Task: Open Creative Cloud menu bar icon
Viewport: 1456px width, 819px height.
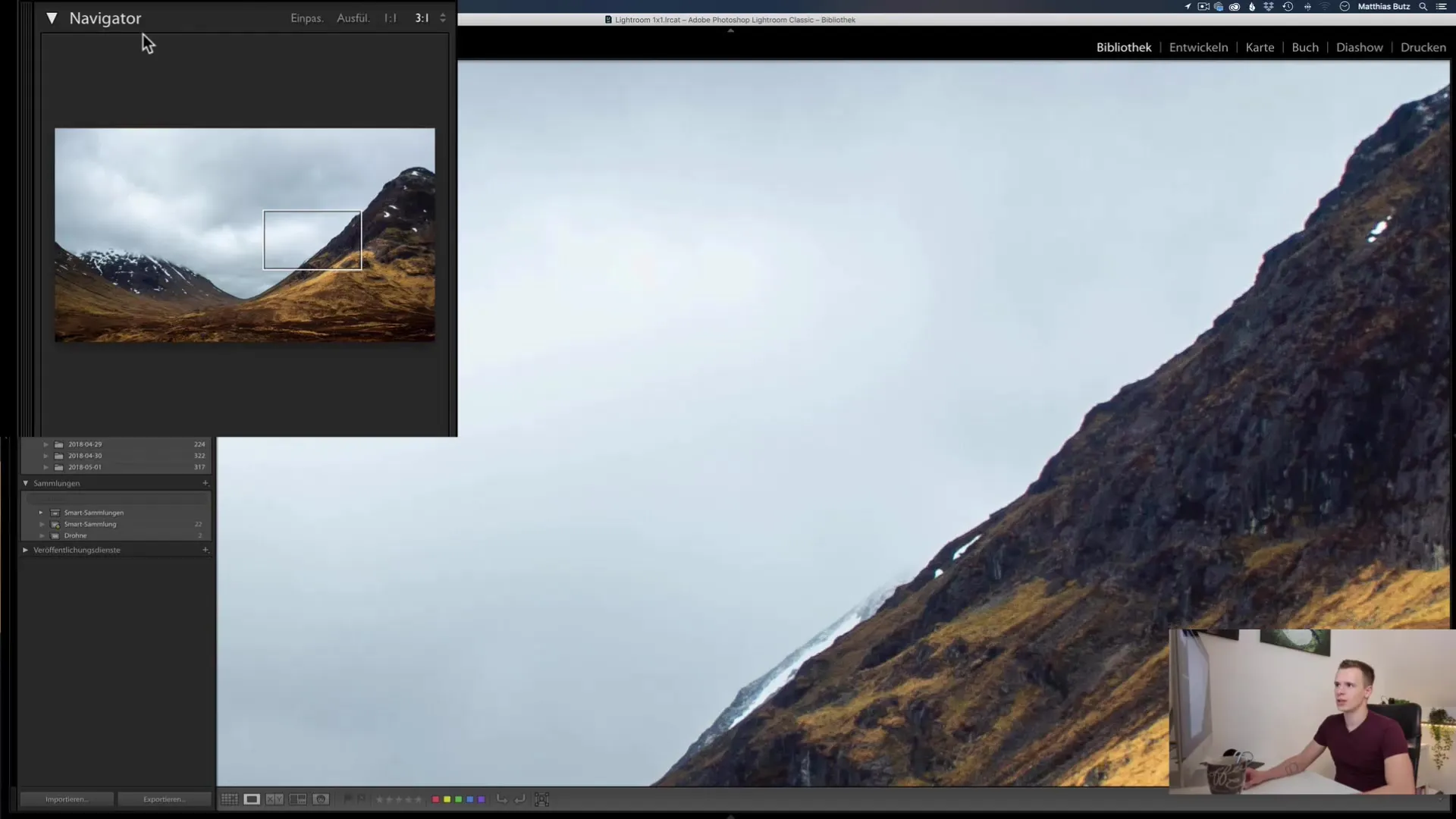Action: click(x=1235, y=6)
